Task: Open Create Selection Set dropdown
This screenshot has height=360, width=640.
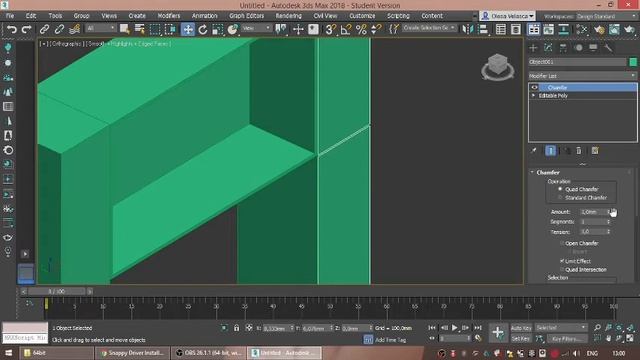Action: coord(429,28)
